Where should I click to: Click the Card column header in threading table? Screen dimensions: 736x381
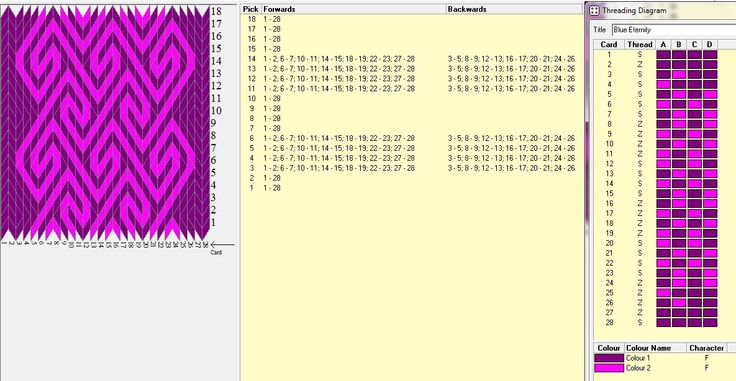[x=609, y=45]
